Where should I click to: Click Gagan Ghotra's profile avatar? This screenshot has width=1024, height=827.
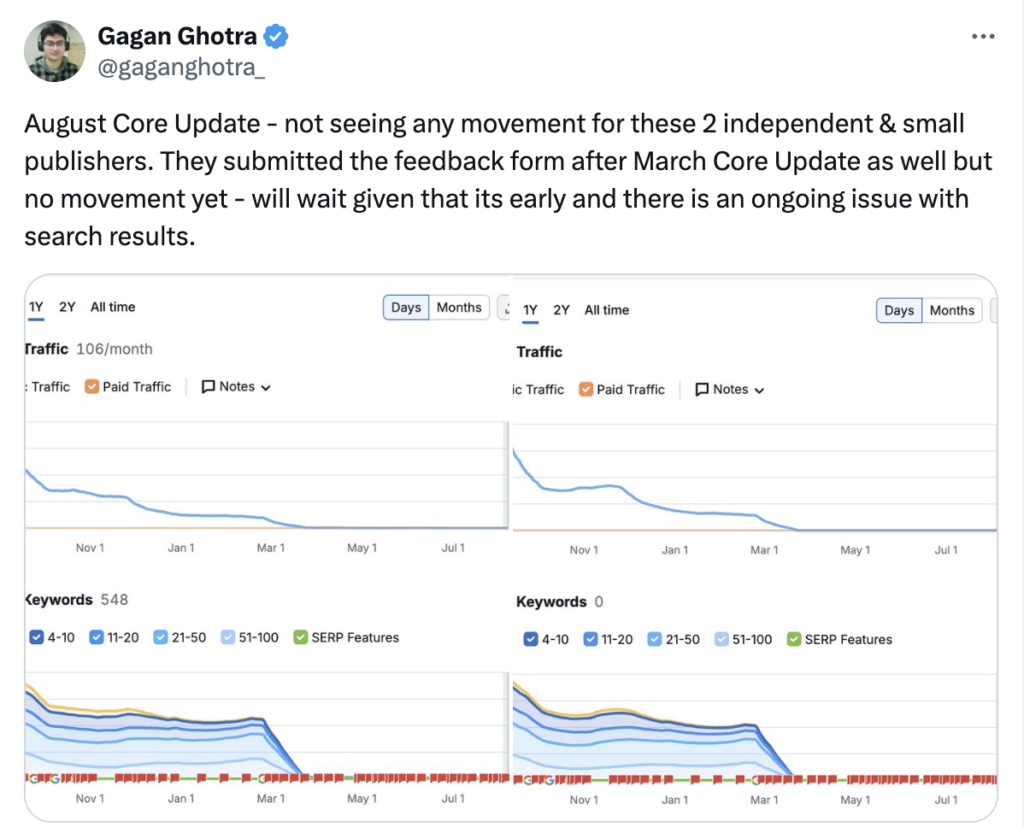(x=53, y=51)
